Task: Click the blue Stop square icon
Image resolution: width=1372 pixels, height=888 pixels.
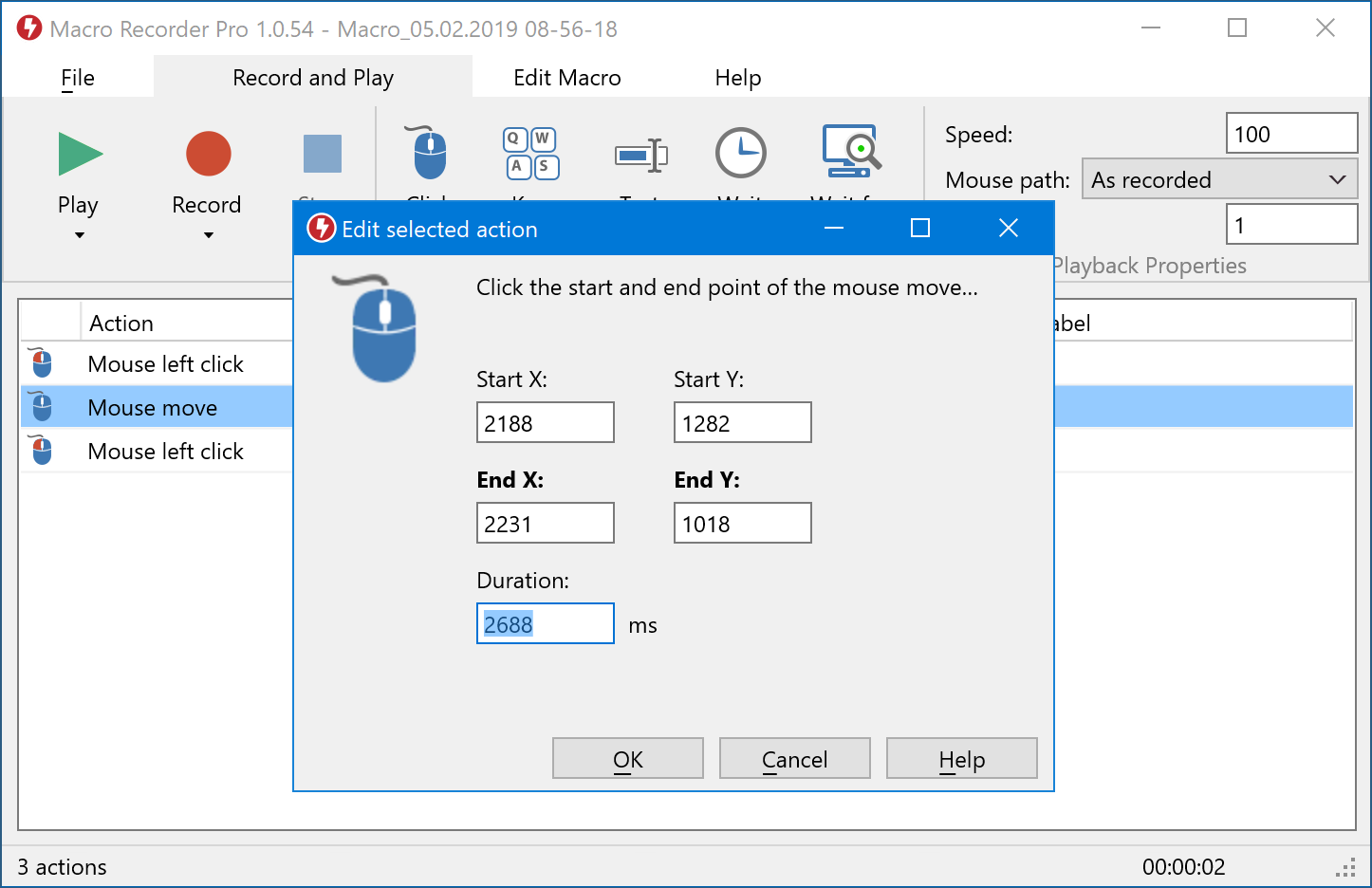Action: coord(322,154)
